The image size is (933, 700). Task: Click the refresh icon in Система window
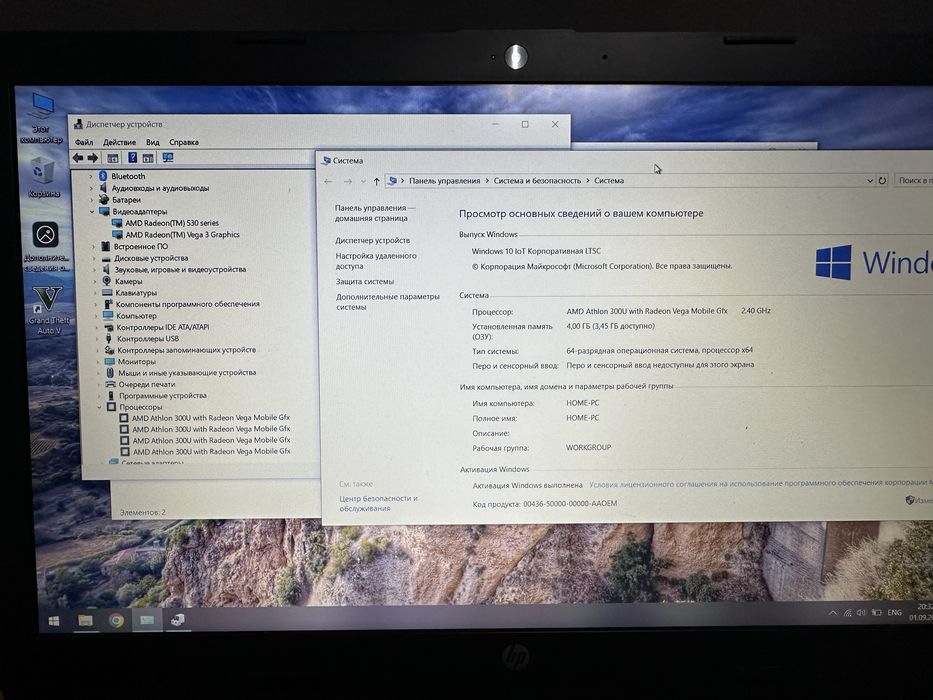[x=882, y=180]
